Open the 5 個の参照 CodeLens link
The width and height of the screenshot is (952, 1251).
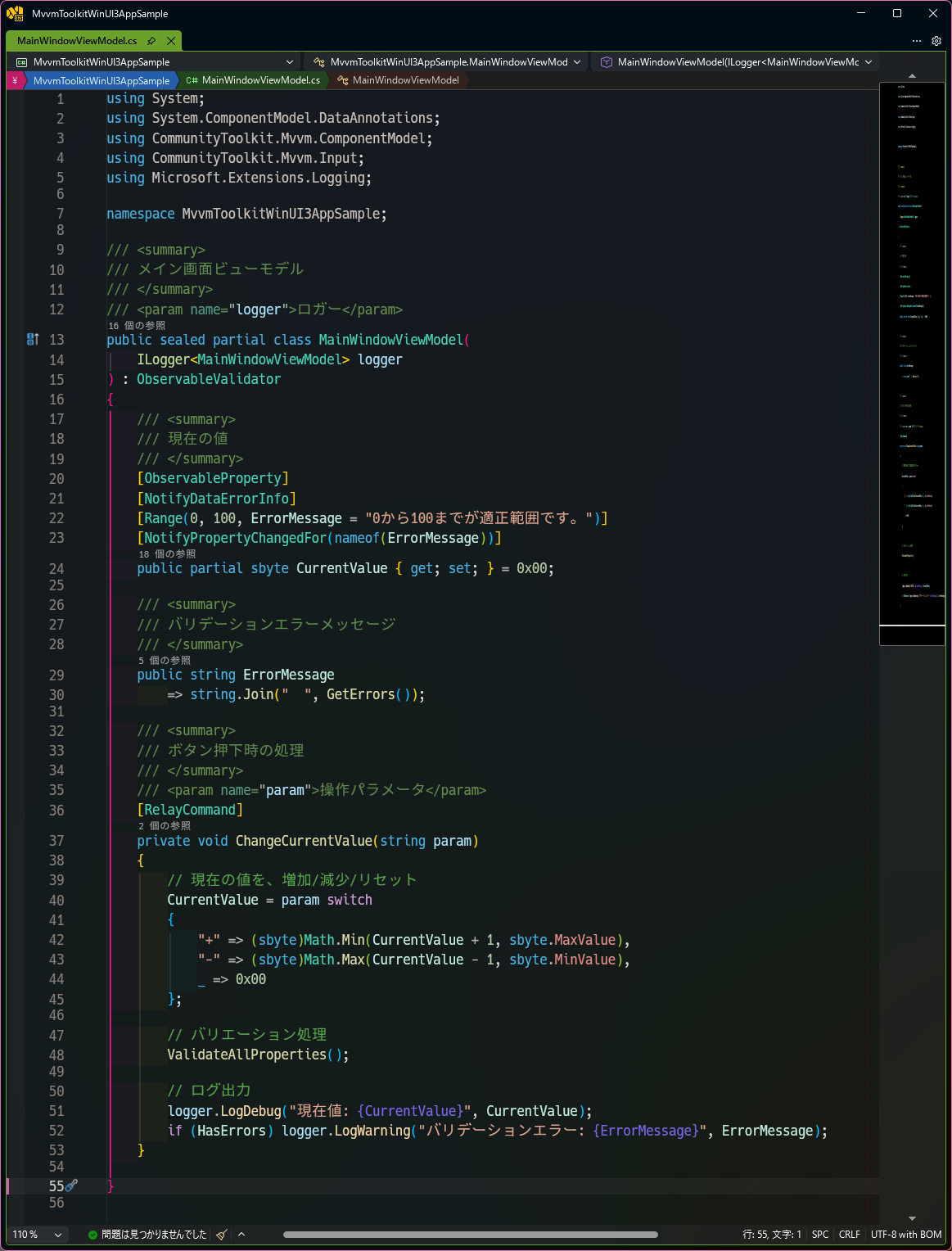pos(165,660)
